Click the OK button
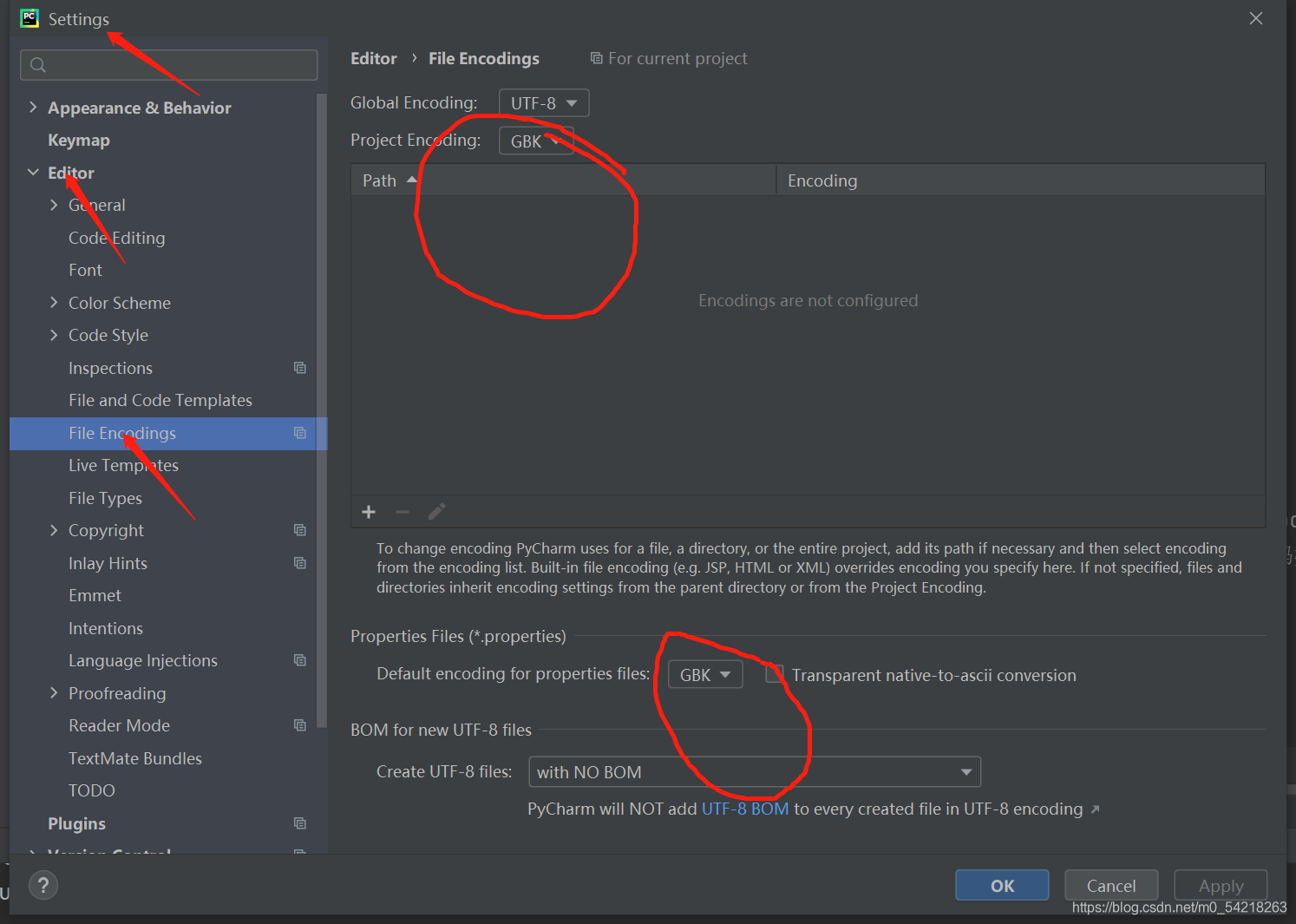The image size is (1296, 924). tap(1002, 885)
